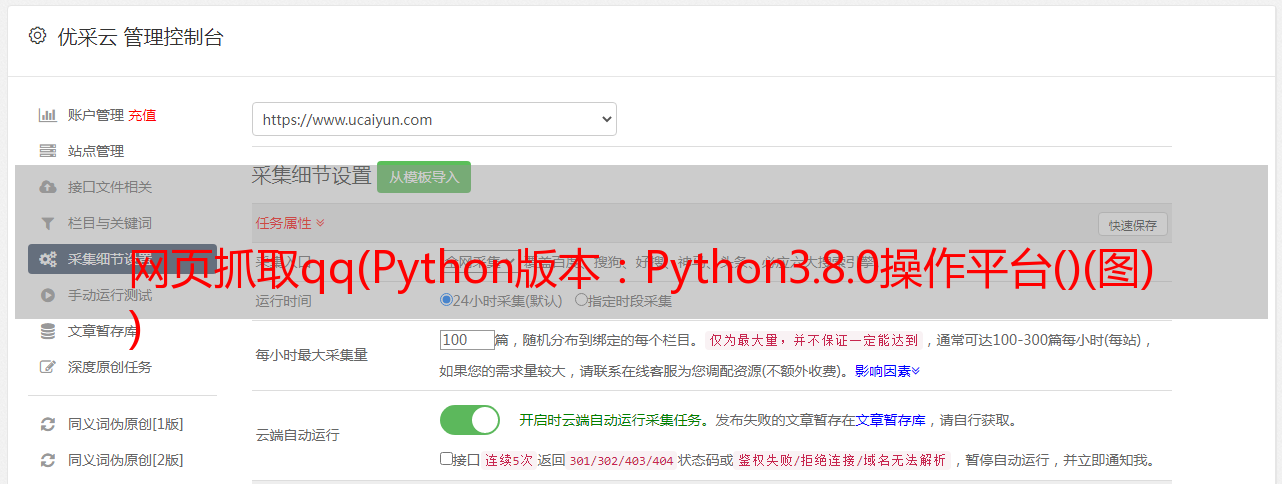Click the refresh icon for 同义词伪原创[1版]
The image size is (1282, 484).
tap(47, 424)
